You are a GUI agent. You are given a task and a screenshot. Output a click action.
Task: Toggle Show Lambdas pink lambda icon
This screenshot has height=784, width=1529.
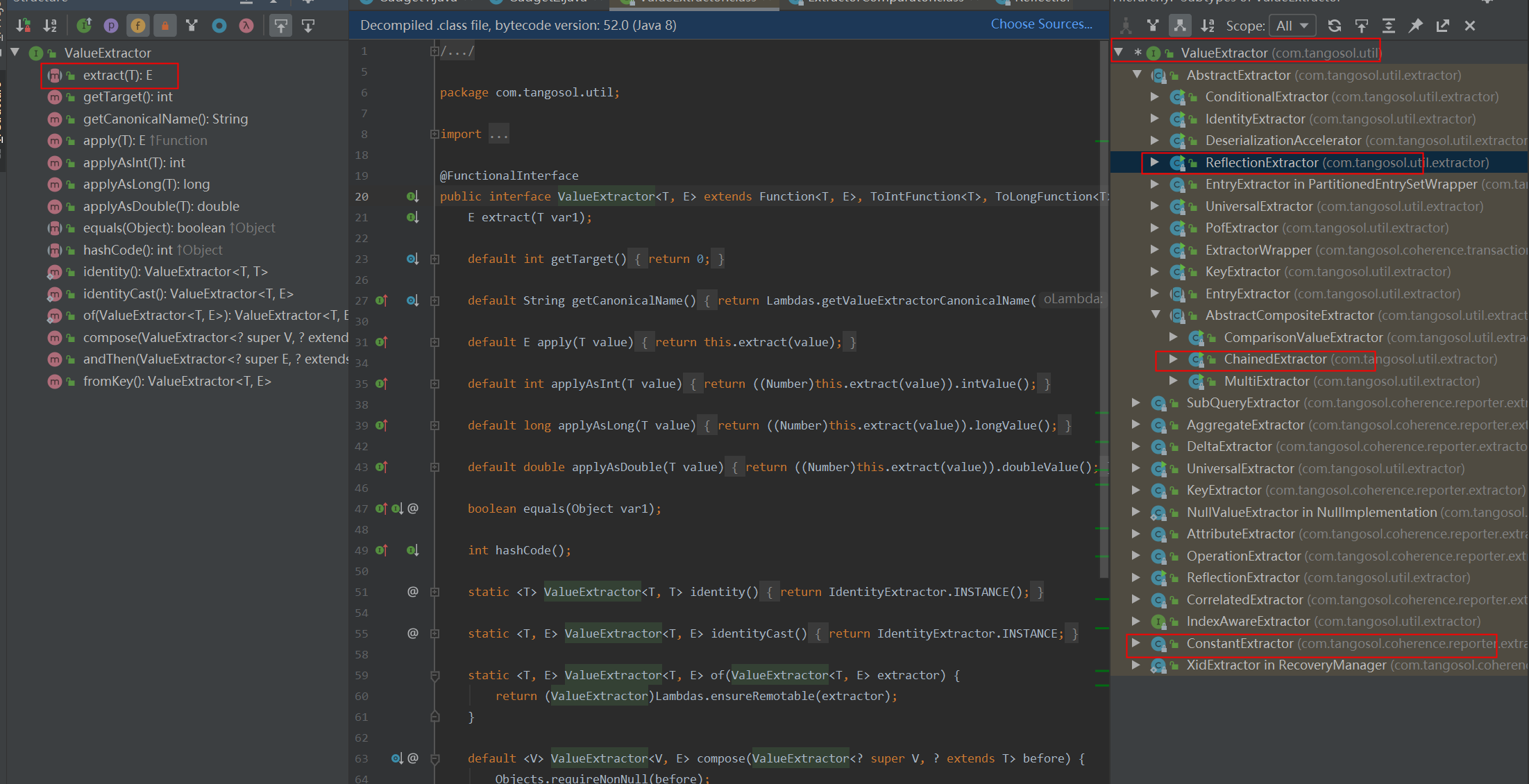click(246, 26)
